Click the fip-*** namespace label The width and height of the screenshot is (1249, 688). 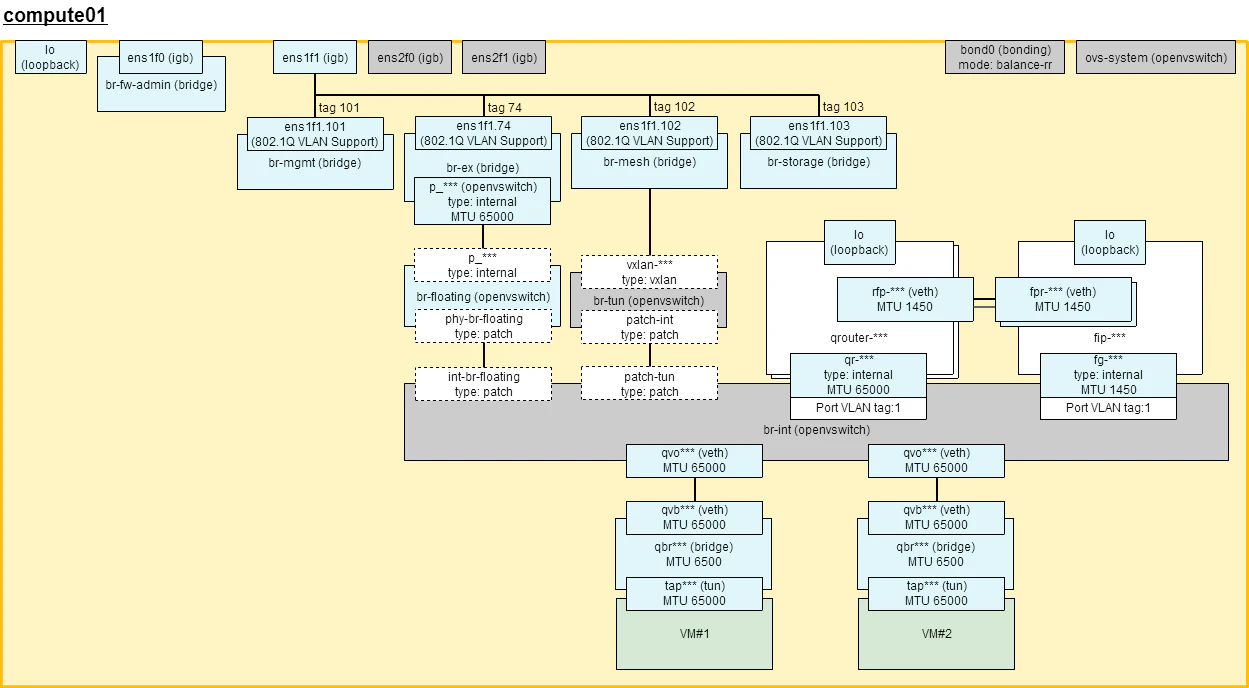(1110, 337)
